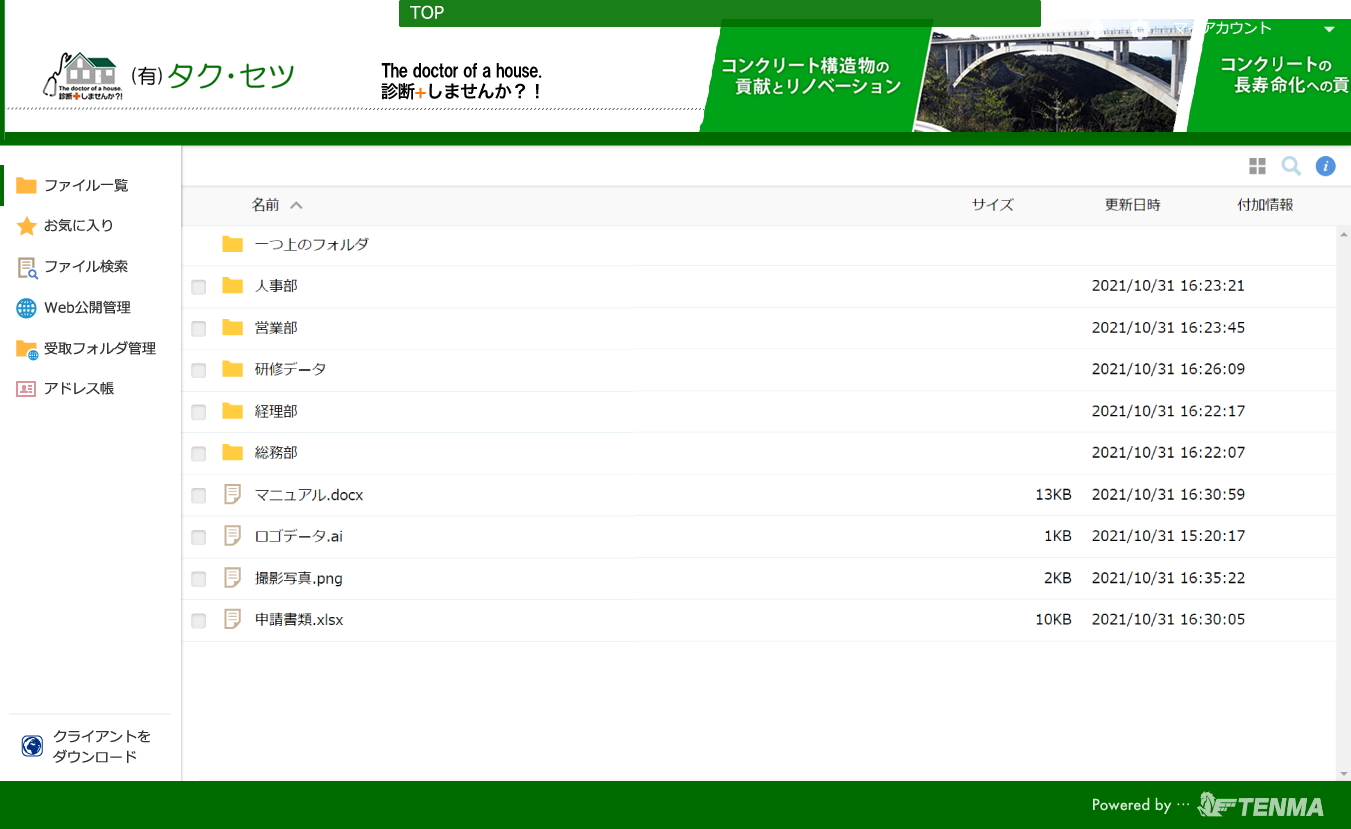Click the star icon for お気に入り

[27, 226]
